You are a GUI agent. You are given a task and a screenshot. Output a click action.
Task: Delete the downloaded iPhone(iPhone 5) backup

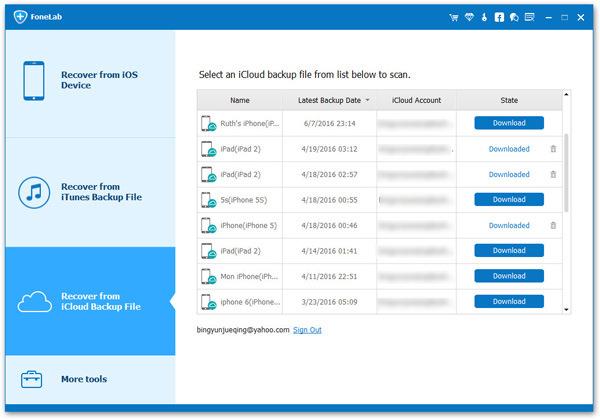coord(553,225)
